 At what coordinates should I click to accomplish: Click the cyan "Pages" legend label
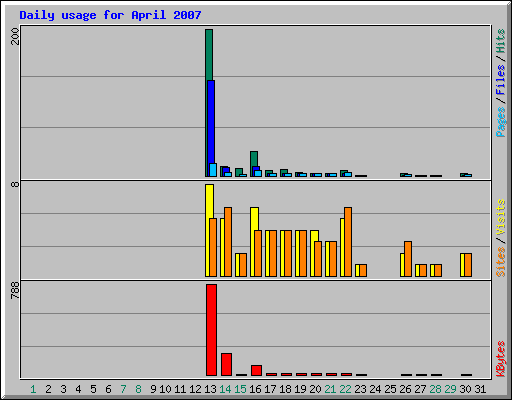(500, 122)
